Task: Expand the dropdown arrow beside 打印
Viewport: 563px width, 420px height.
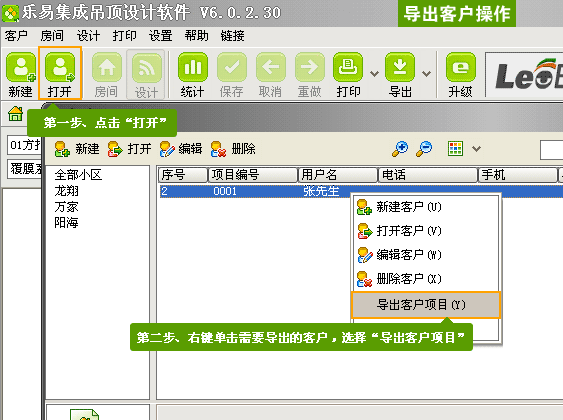Action: [374, 74]
